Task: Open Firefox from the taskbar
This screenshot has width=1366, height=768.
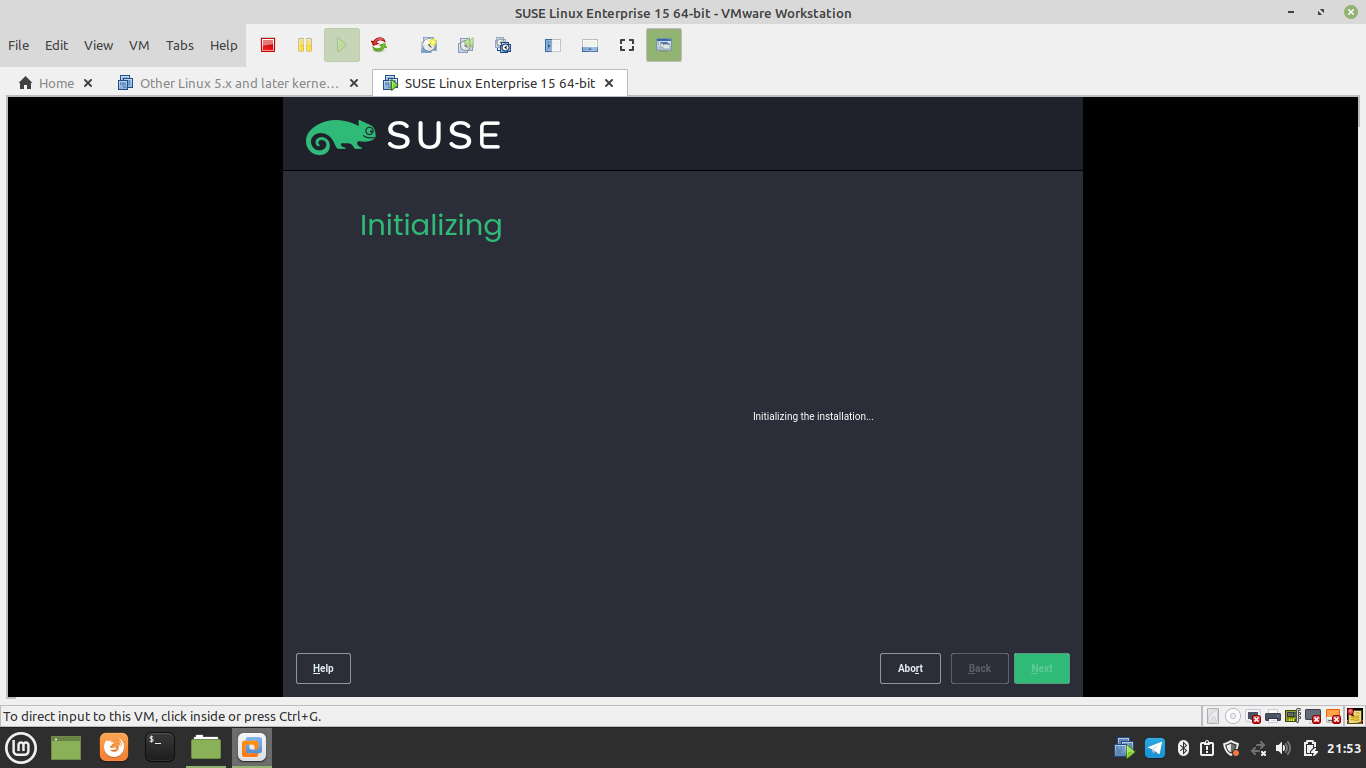Action: (x=114, y=747)
